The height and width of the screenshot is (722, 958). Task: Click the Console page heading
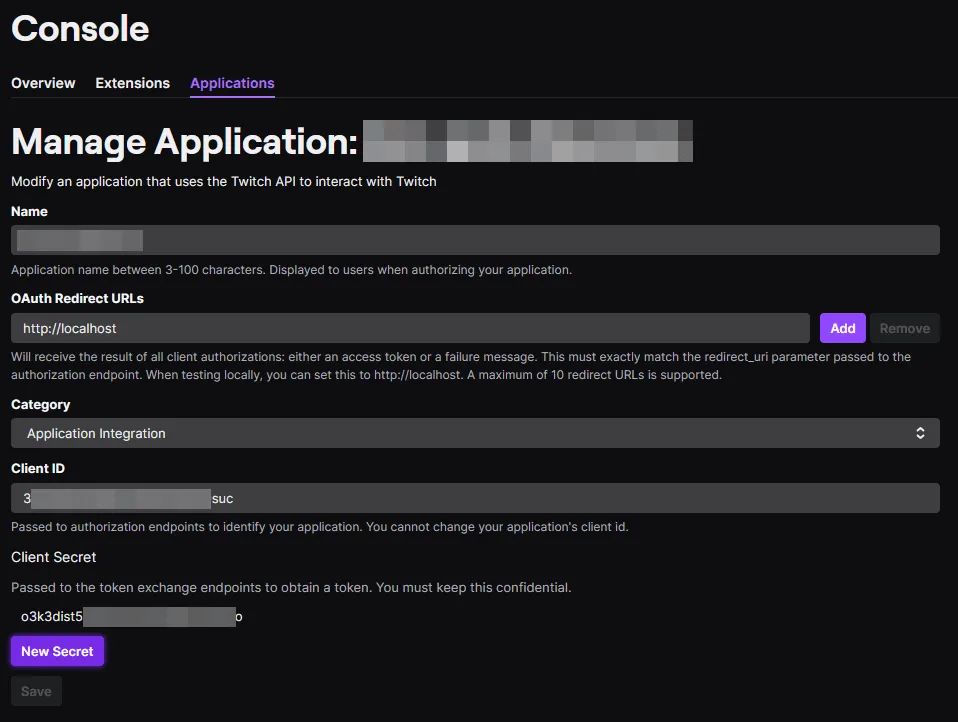pos(80,30)
